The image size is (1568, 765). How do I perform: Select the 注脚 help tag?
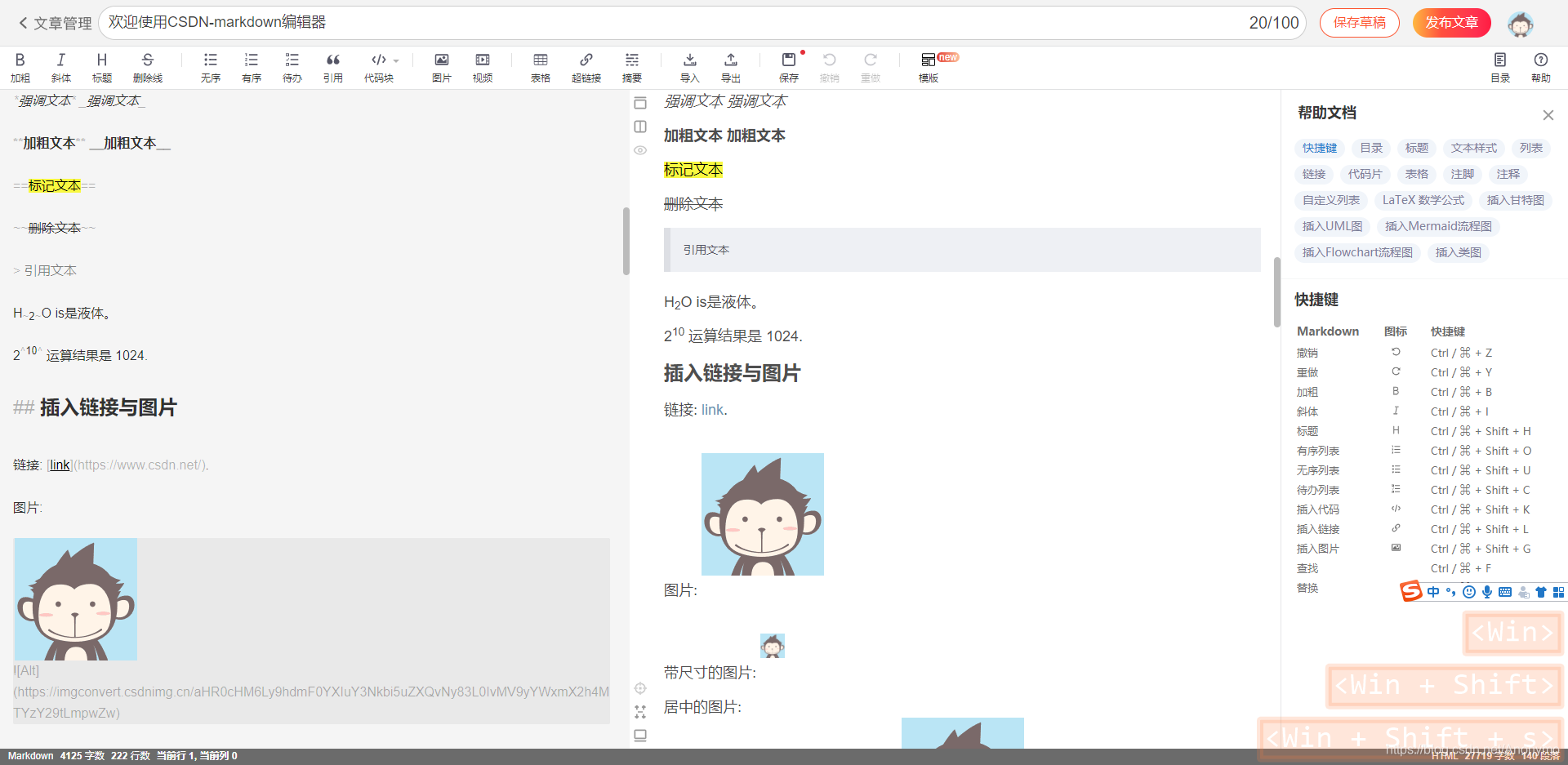pyautogui.click(x=1463, y=174)
